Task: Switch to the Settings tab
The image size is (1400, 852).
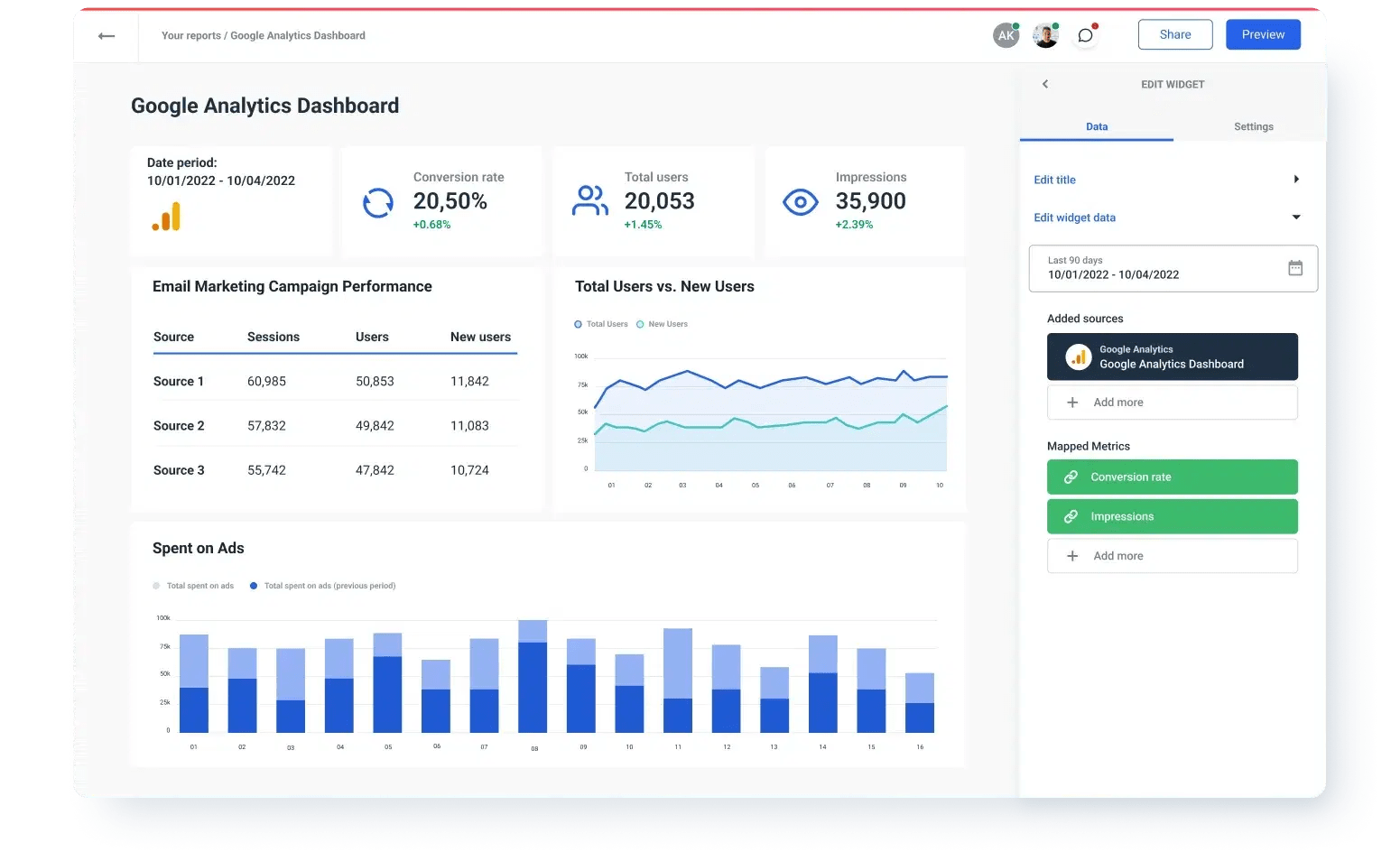Action: coord(1253,126)
